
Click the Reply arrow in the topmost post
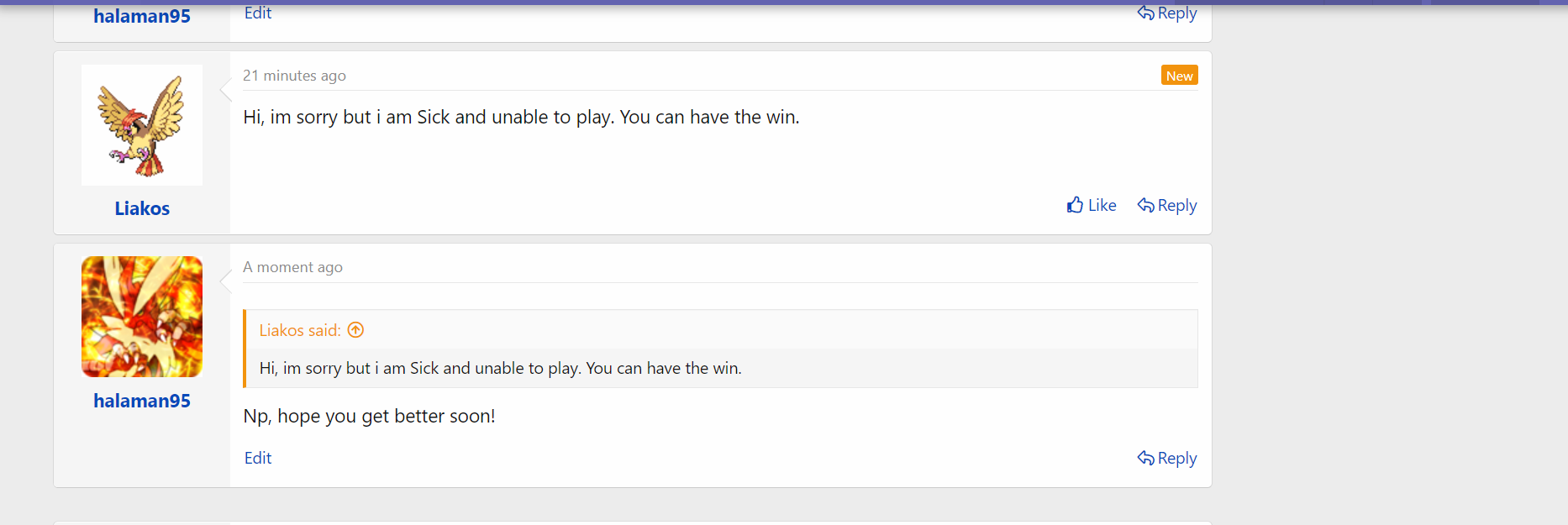pyautogui.click(x=1145, y=13)
